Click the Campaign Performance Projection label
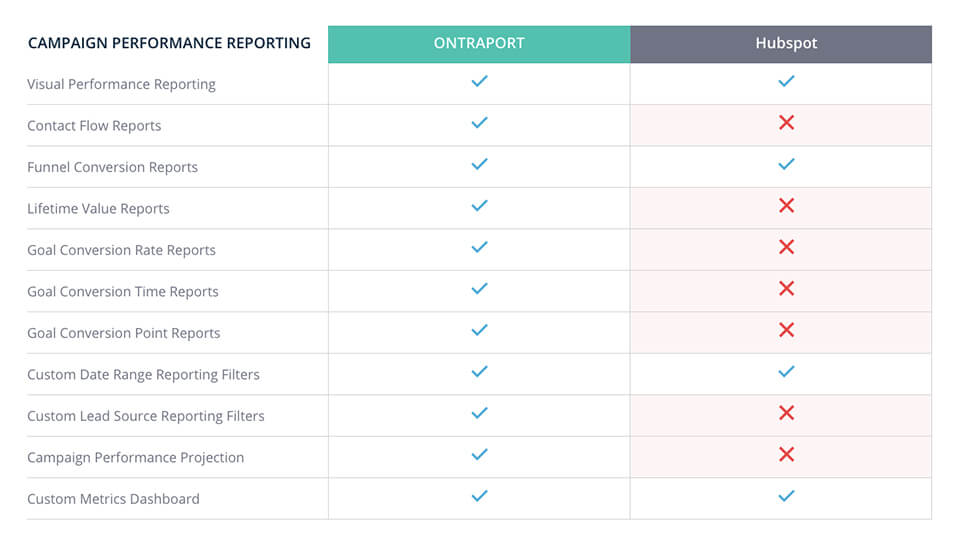This screenshot has height=540, width=960. pos(135,457)
